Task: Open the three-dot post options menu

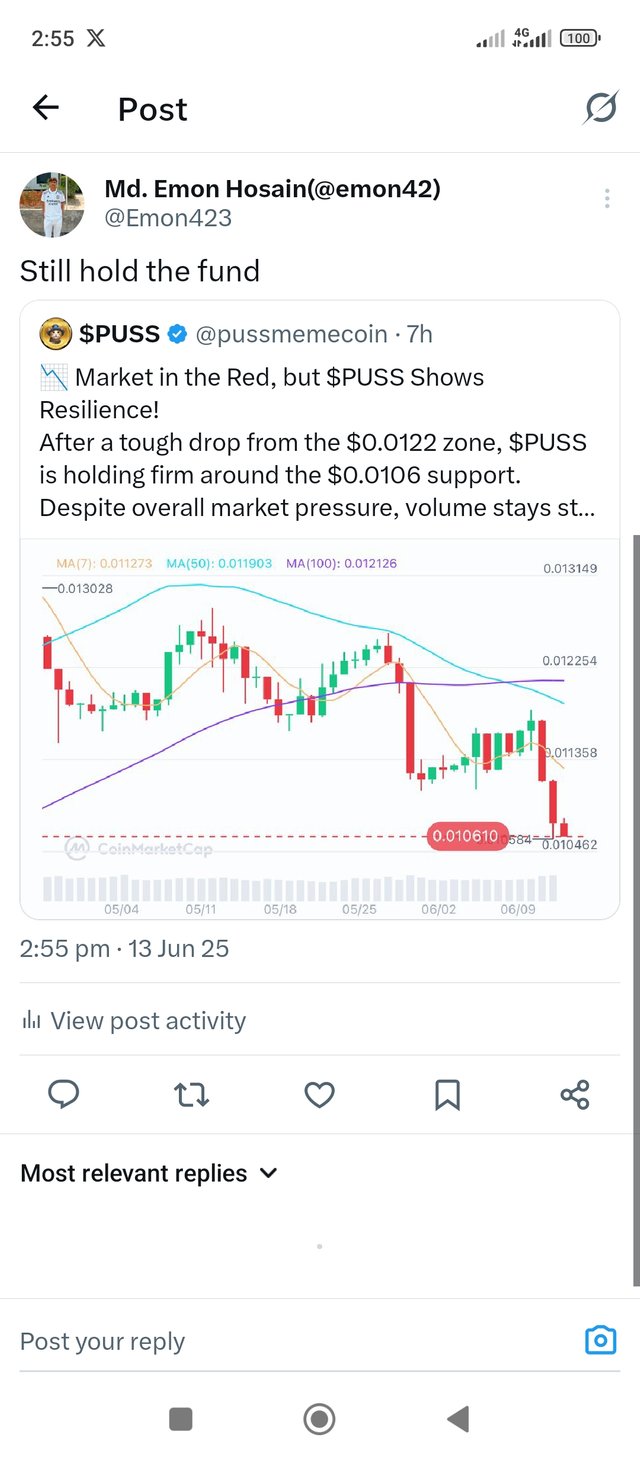Action: [607, 199]
